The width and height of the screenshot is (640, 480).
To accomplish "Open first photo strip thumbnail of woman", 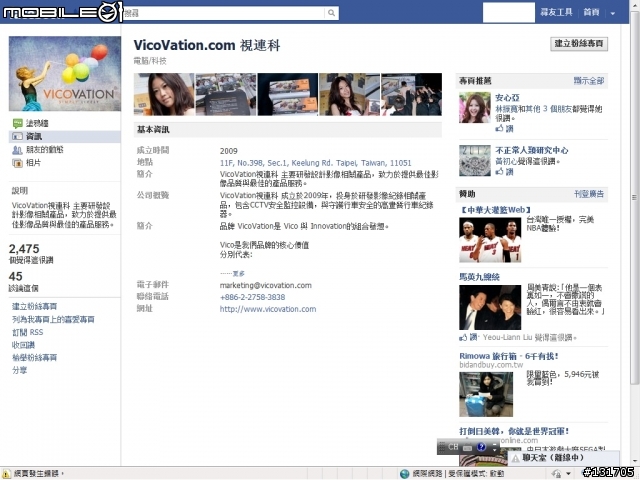I will pyautogui.click(x=164, y=94).
